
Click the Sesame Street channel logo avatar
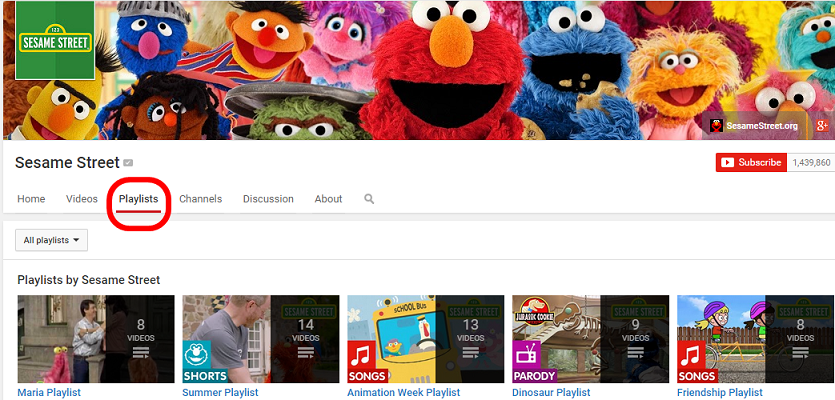coord(55,40)
